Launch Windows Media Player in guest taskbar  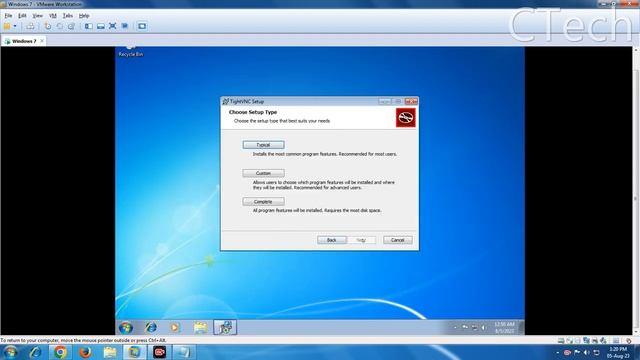[175, 327]
